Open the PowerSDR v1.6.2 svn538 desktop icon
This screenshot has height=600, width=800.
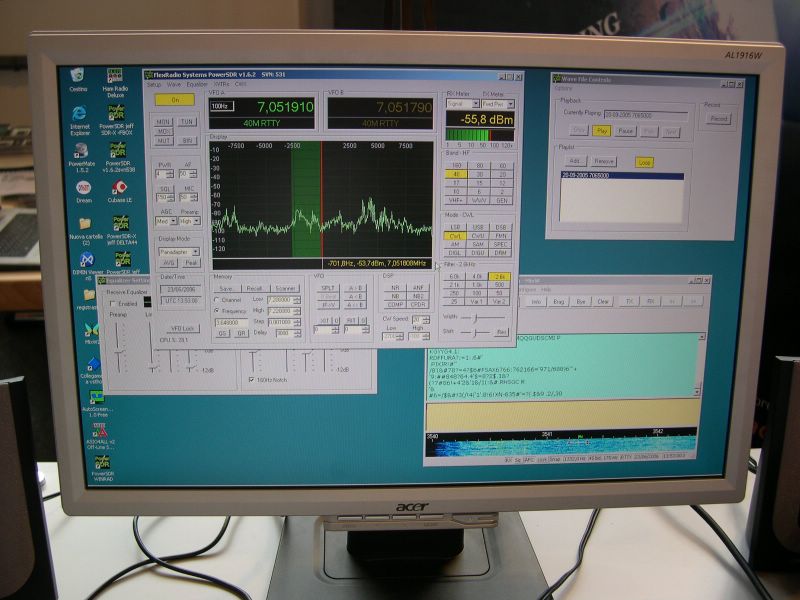coord(118,158)
